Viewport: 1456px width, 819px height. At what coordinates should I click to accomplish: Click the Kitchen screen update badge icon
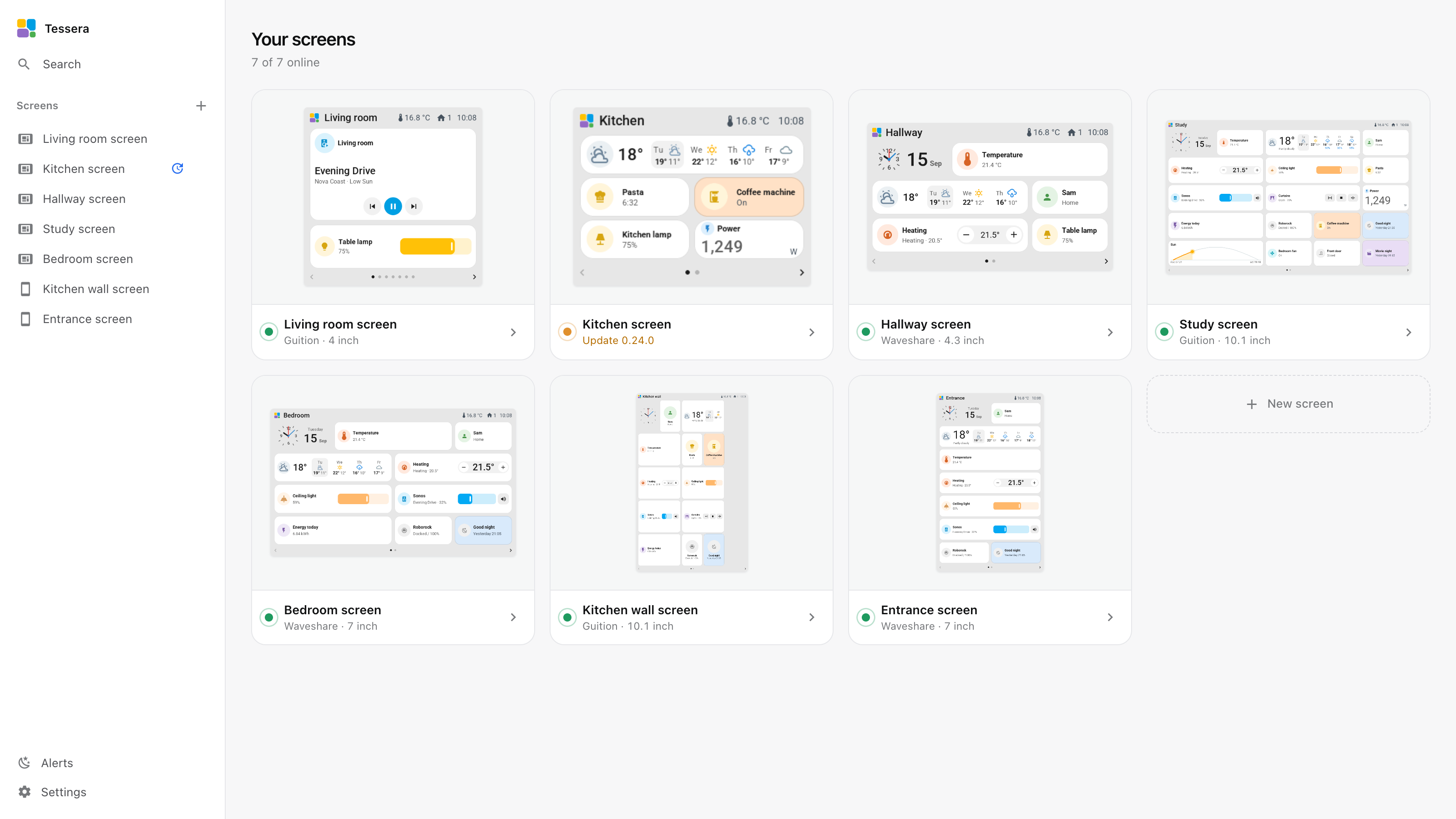(x=177, y=168)
